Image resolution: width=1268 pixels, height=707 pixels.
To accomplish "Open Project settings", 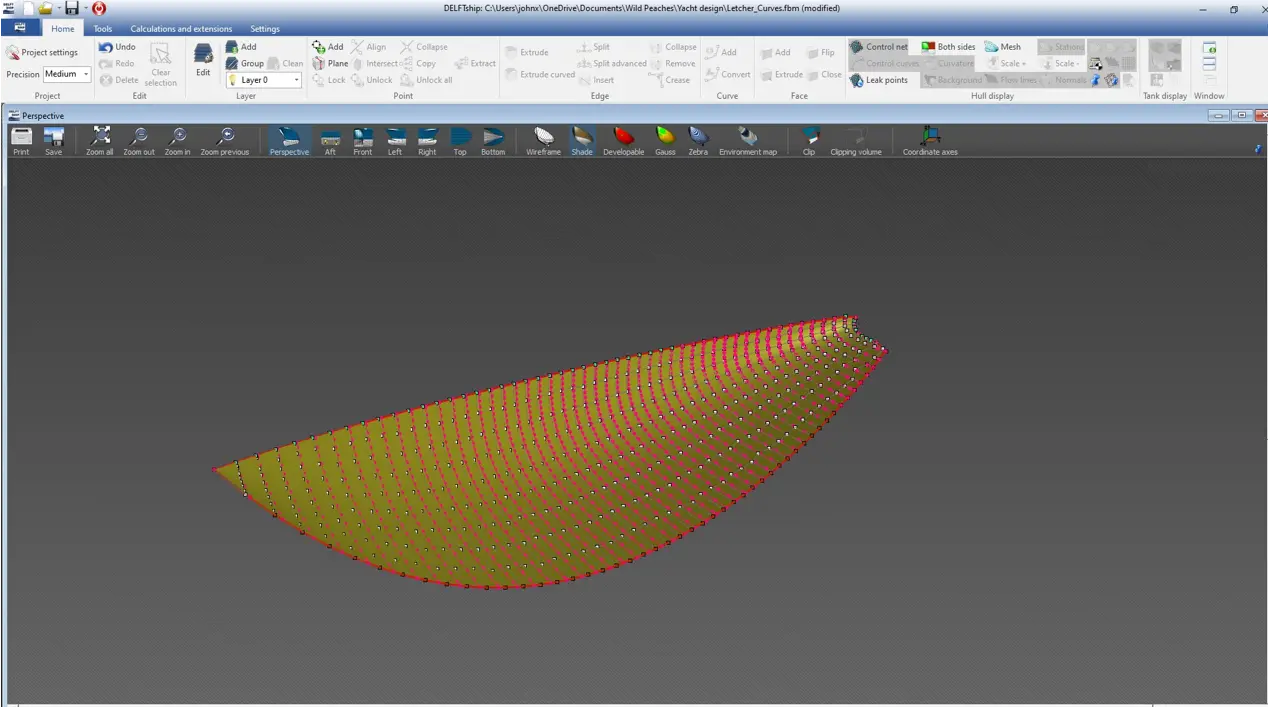I will pos(42,52).
